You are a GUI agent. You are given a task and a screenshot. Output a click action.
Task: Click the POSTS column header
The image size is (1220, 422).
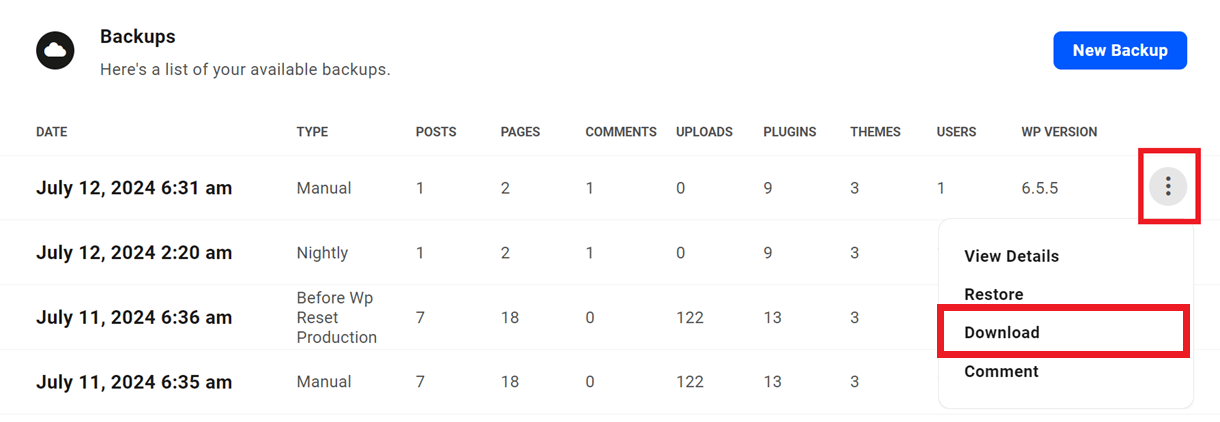click(x=436, y=132)
